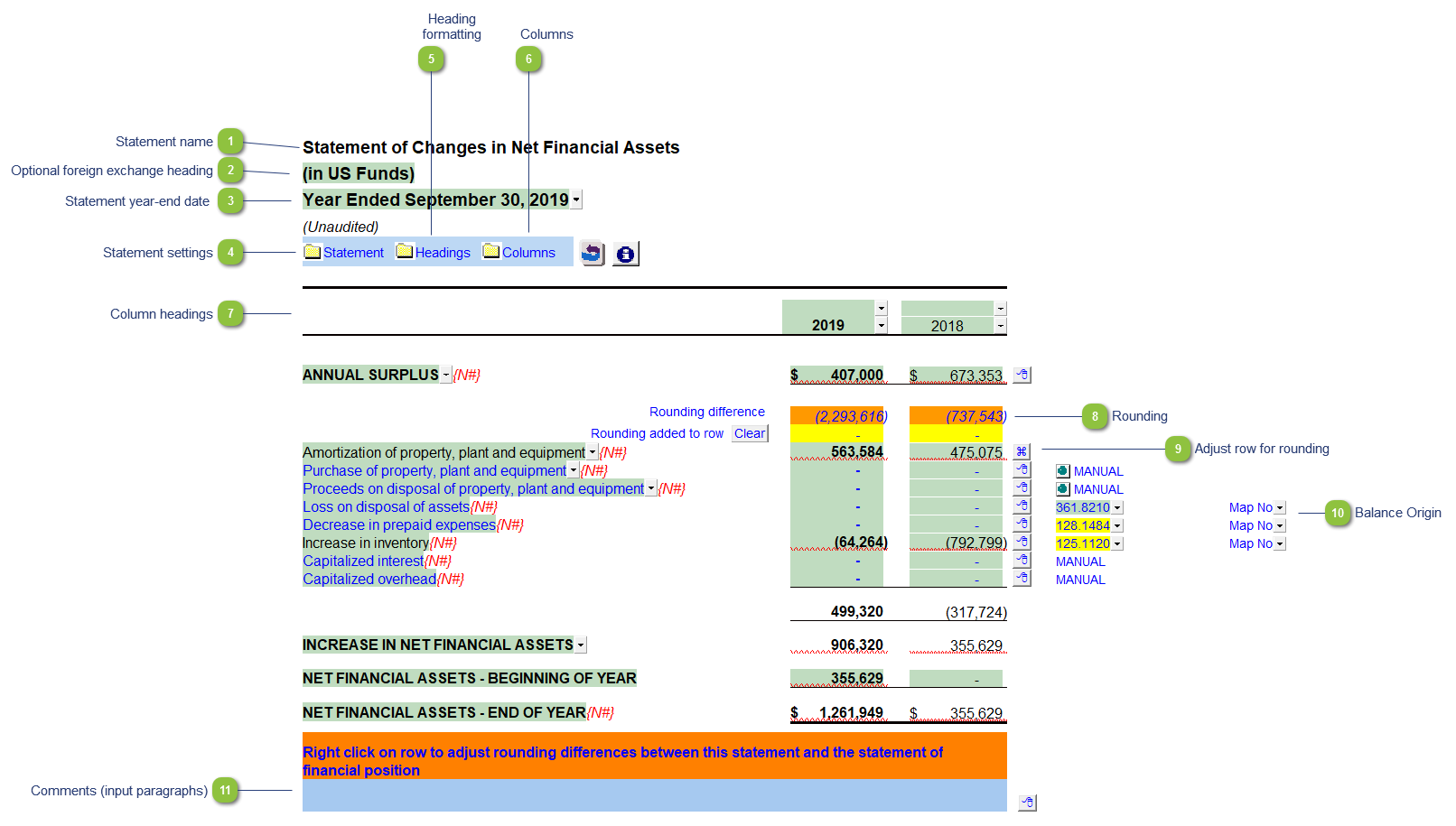
Task: Click the mouse icon on Capitalized overhead row
Action: click(1022, 579)
